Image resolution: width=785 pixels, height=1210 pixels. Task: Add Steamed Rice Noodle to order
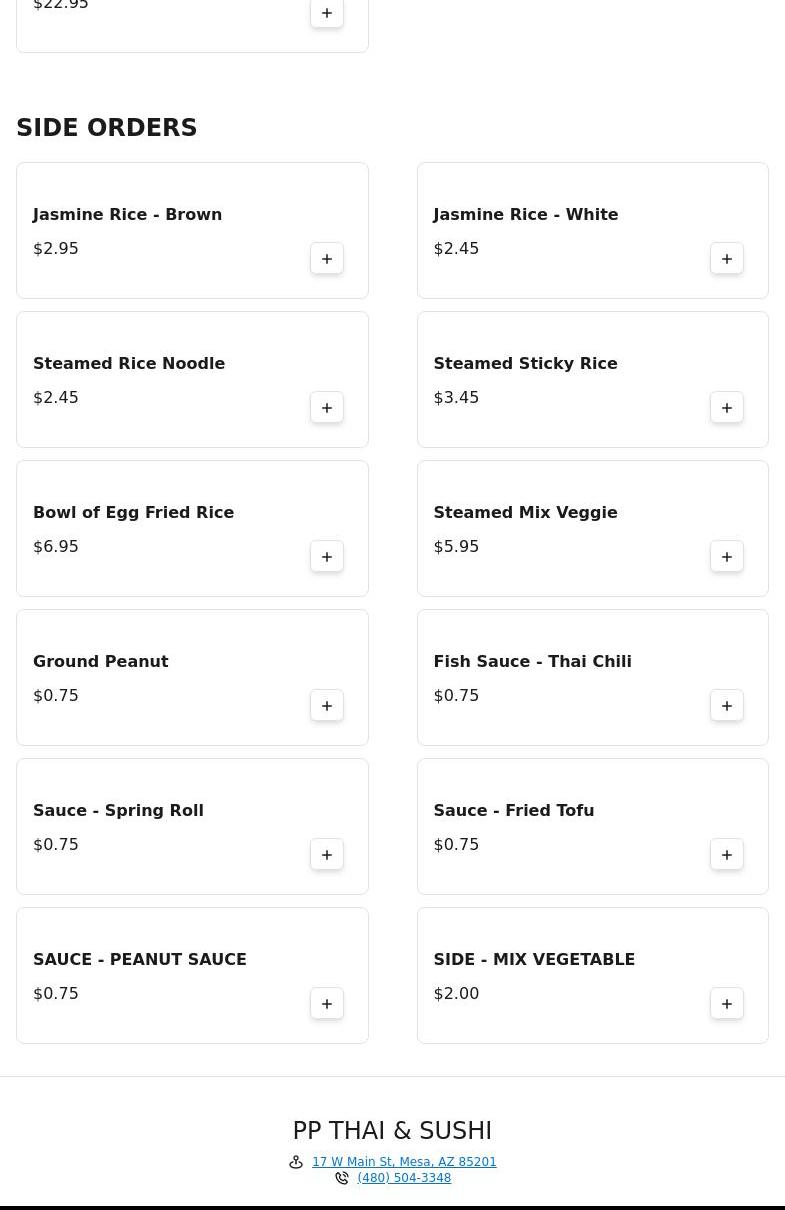327,408
